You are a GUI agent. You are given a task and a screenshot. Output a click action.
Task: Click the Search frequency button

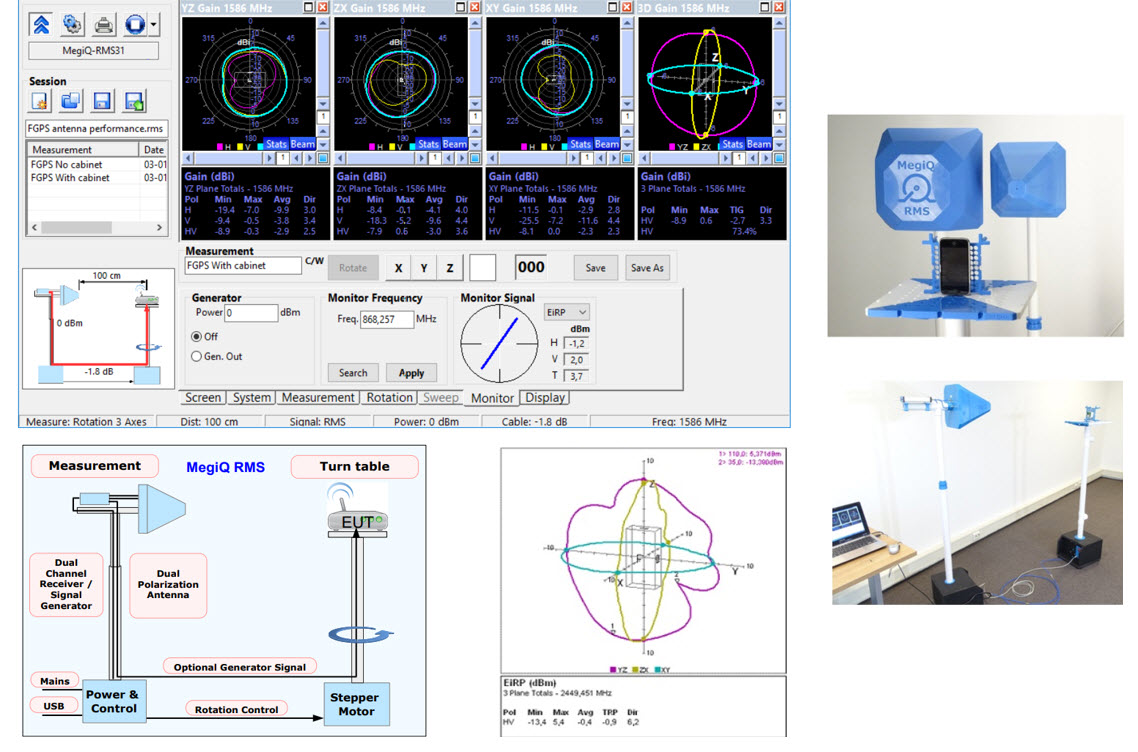(353, 373)
